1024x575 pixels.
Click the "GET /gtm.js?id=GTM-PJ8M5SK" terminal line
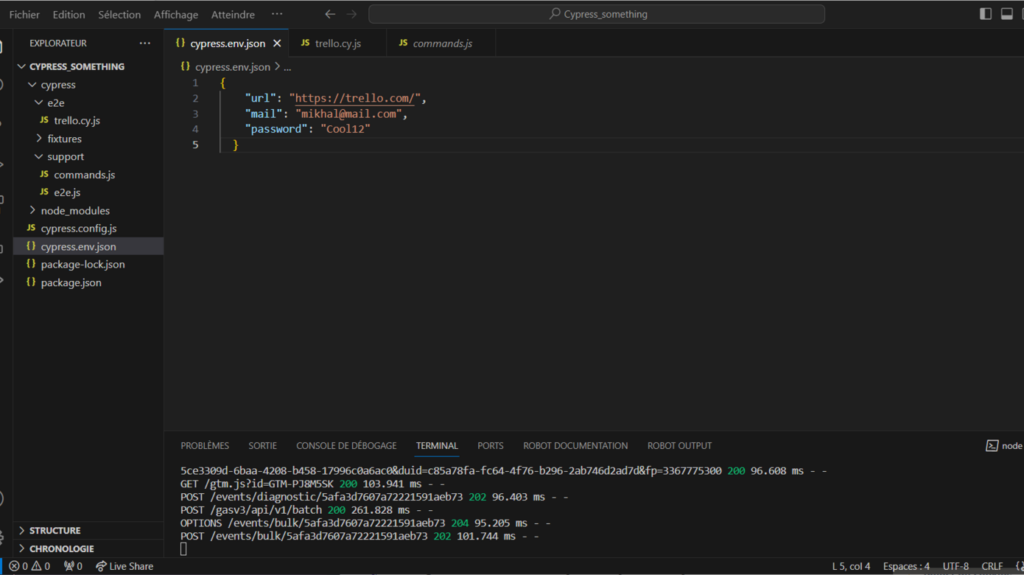click(x=312, y=484)
